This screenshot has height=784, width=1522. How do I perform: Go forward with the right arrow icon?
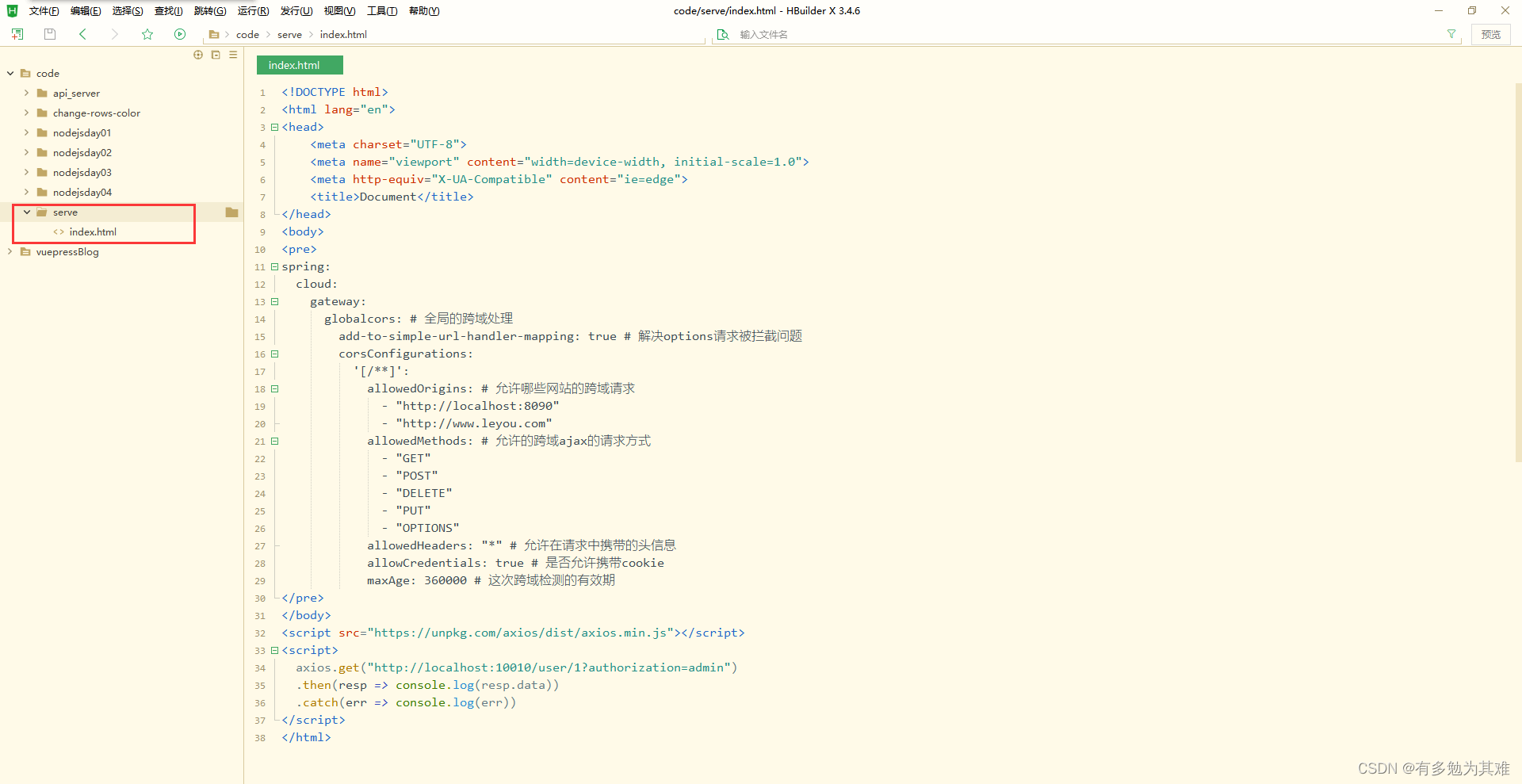[x=115, y=34]
